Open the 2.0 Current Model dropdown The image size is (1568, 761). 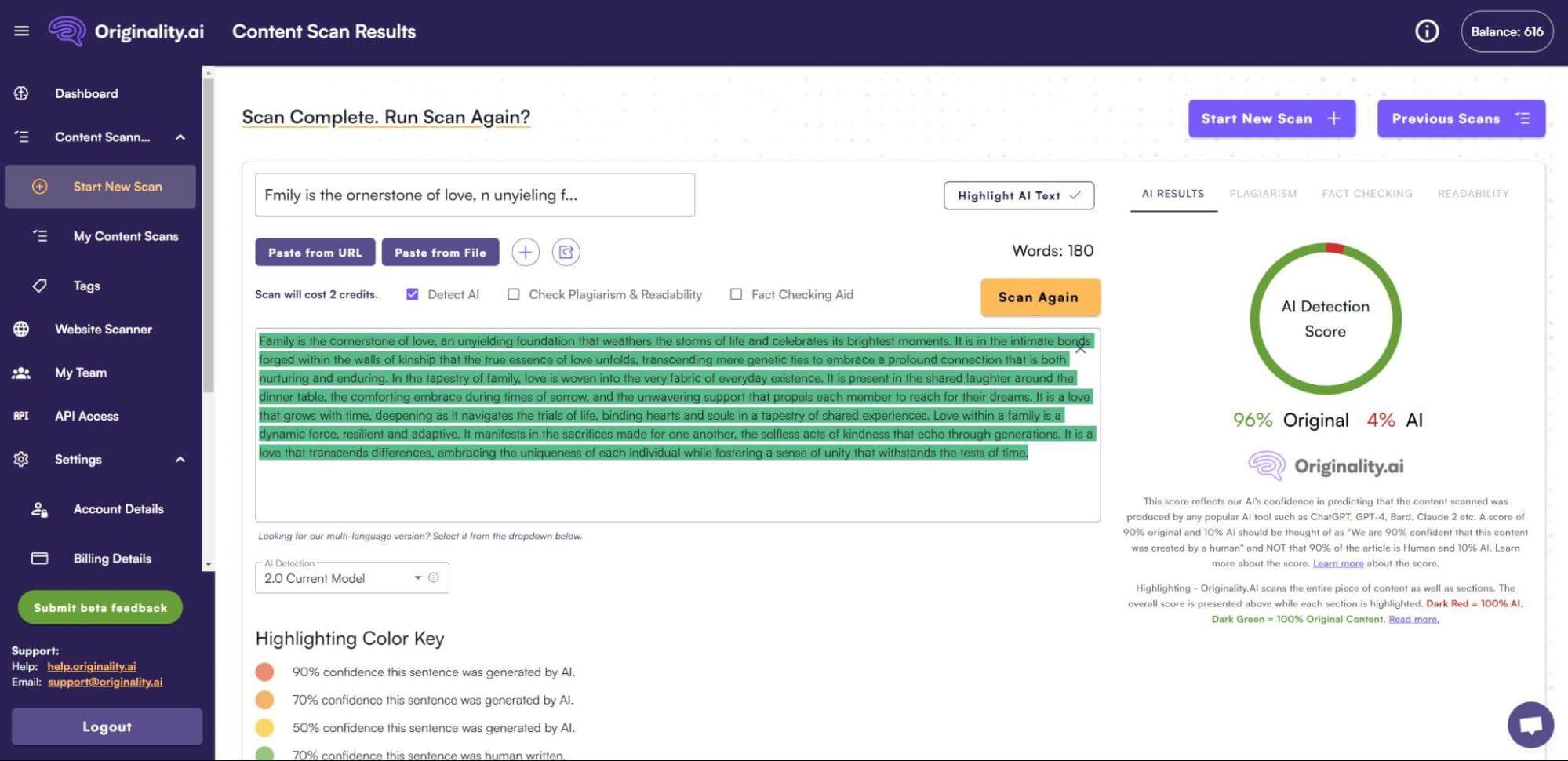352,578
